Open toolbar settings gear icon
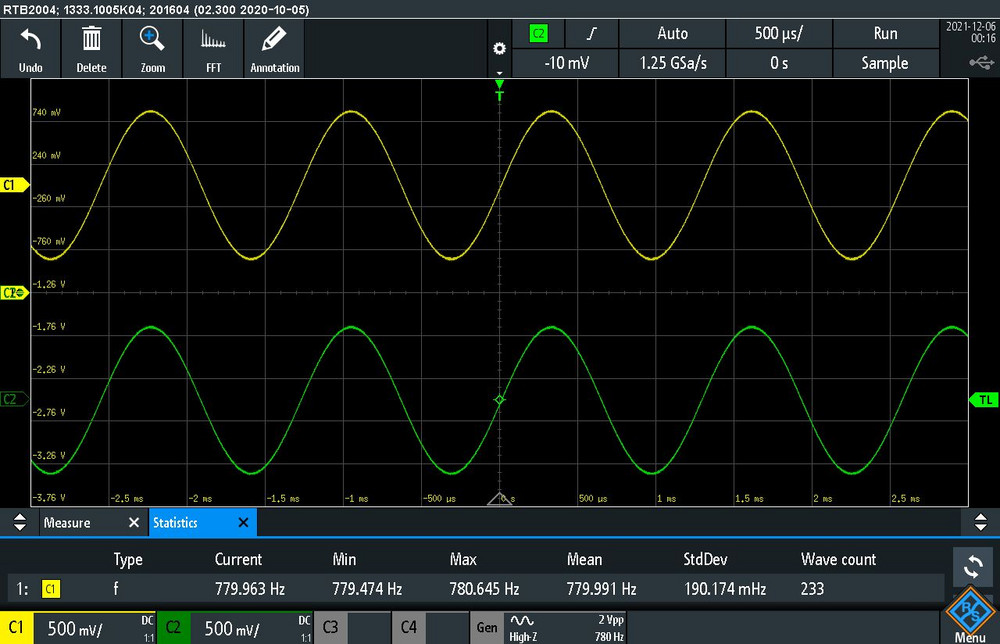The width and height of the screenshot is (1000, 644). coord(499,48)
